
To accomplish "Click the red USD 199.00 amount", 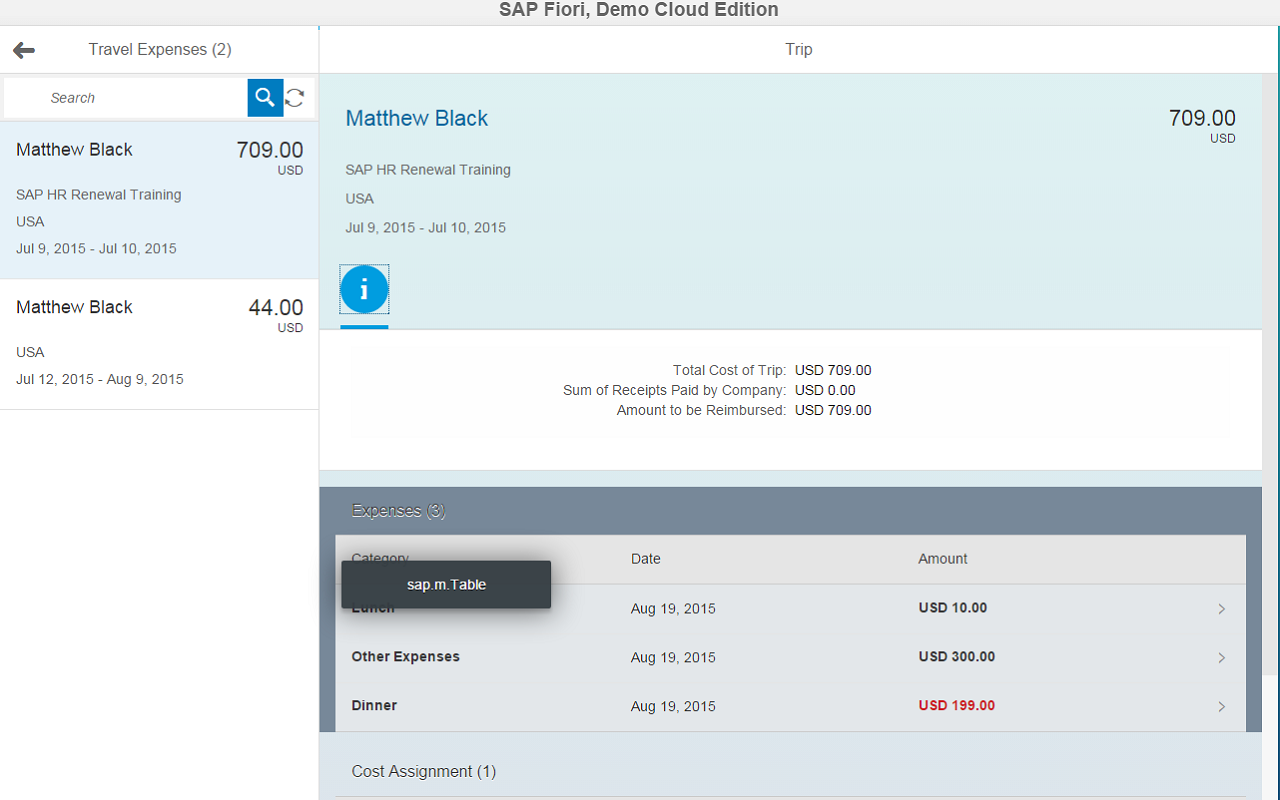I will [x=956, y=706].
